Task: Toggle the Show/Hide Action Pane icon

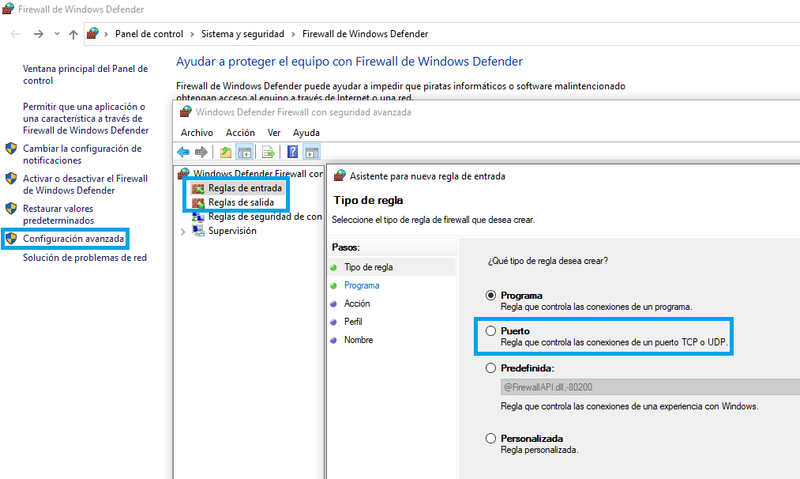Action: tap(311, 152)
